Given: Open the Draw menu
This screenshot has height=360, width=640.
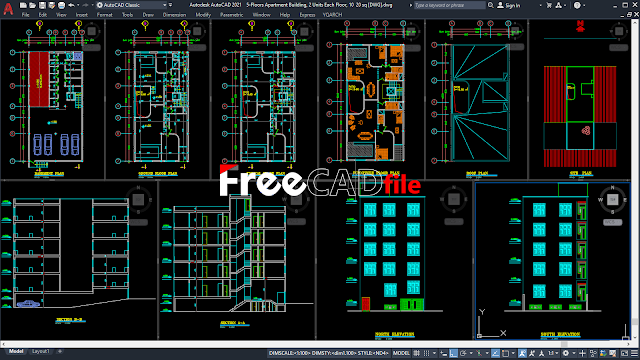Looking at the screenshot, I should tap(148, 15).
